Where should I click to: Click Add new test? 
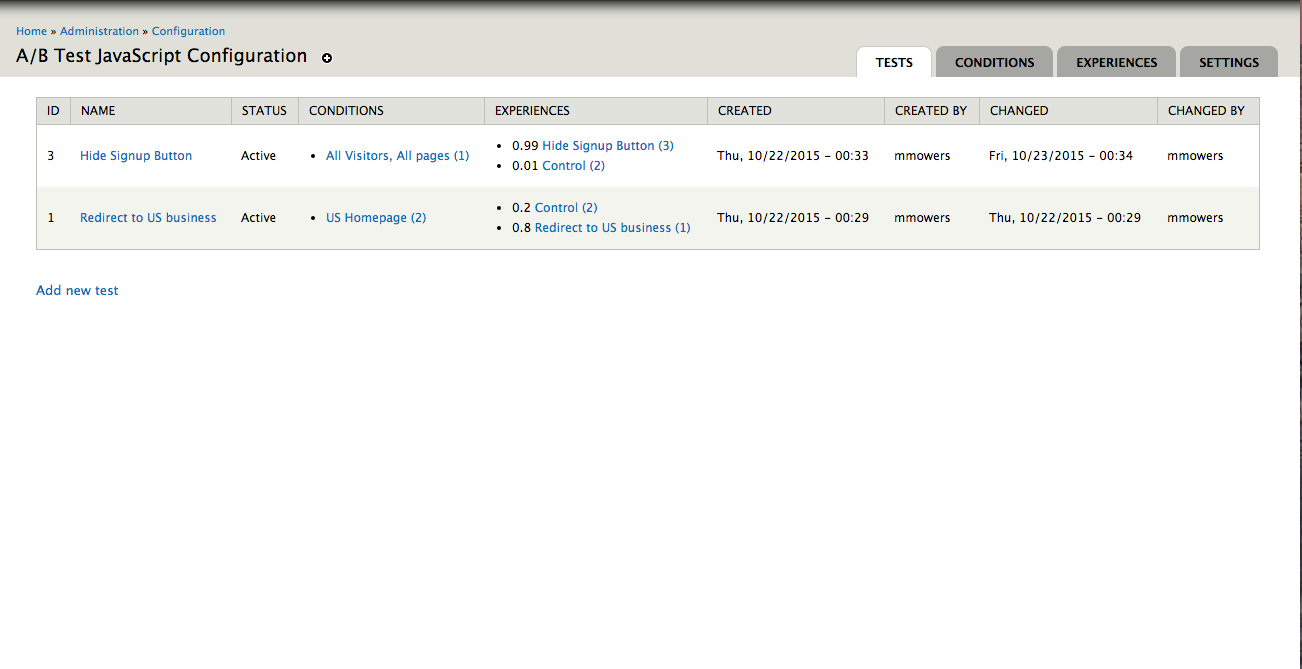[x=77, y=290]
